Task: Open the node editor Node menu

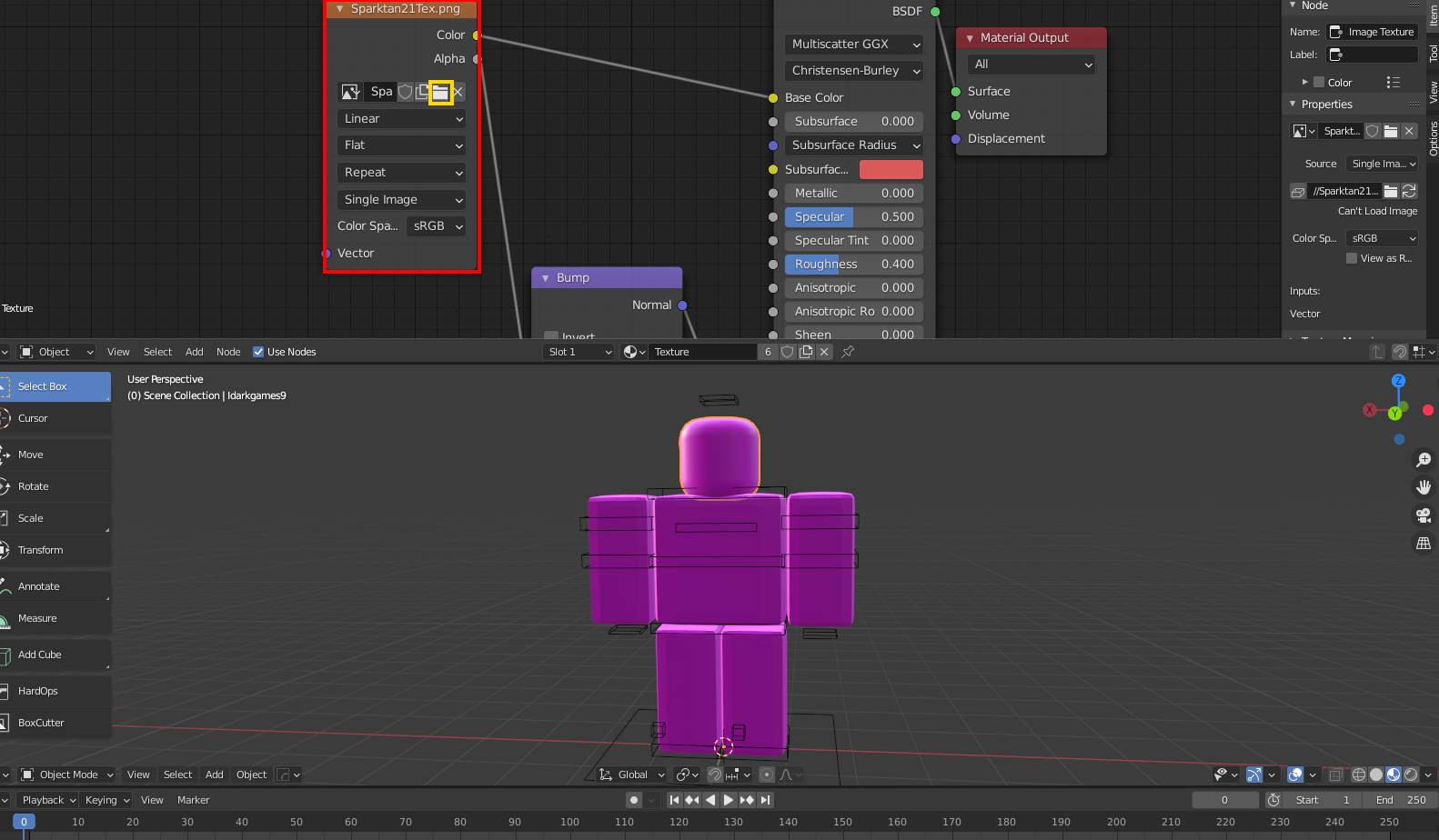Action: 228,352
